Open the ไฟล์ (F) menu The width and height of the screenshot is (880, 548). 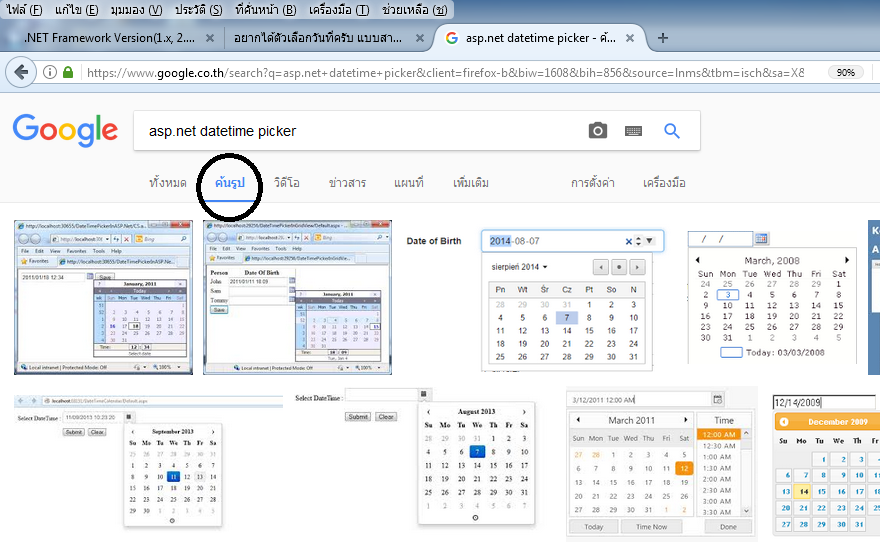coord(24,10)
